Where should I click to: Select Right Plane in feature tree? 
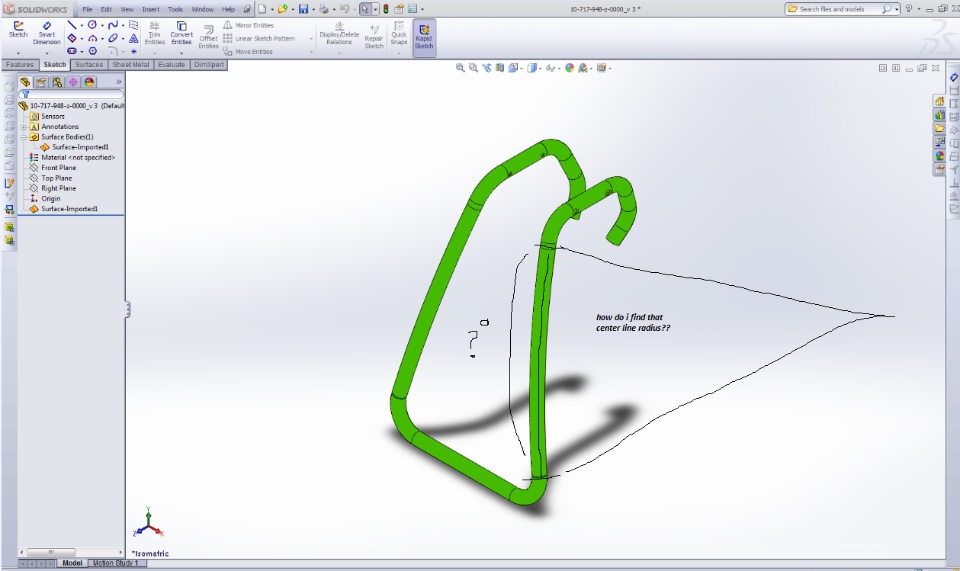pos(53,188)
